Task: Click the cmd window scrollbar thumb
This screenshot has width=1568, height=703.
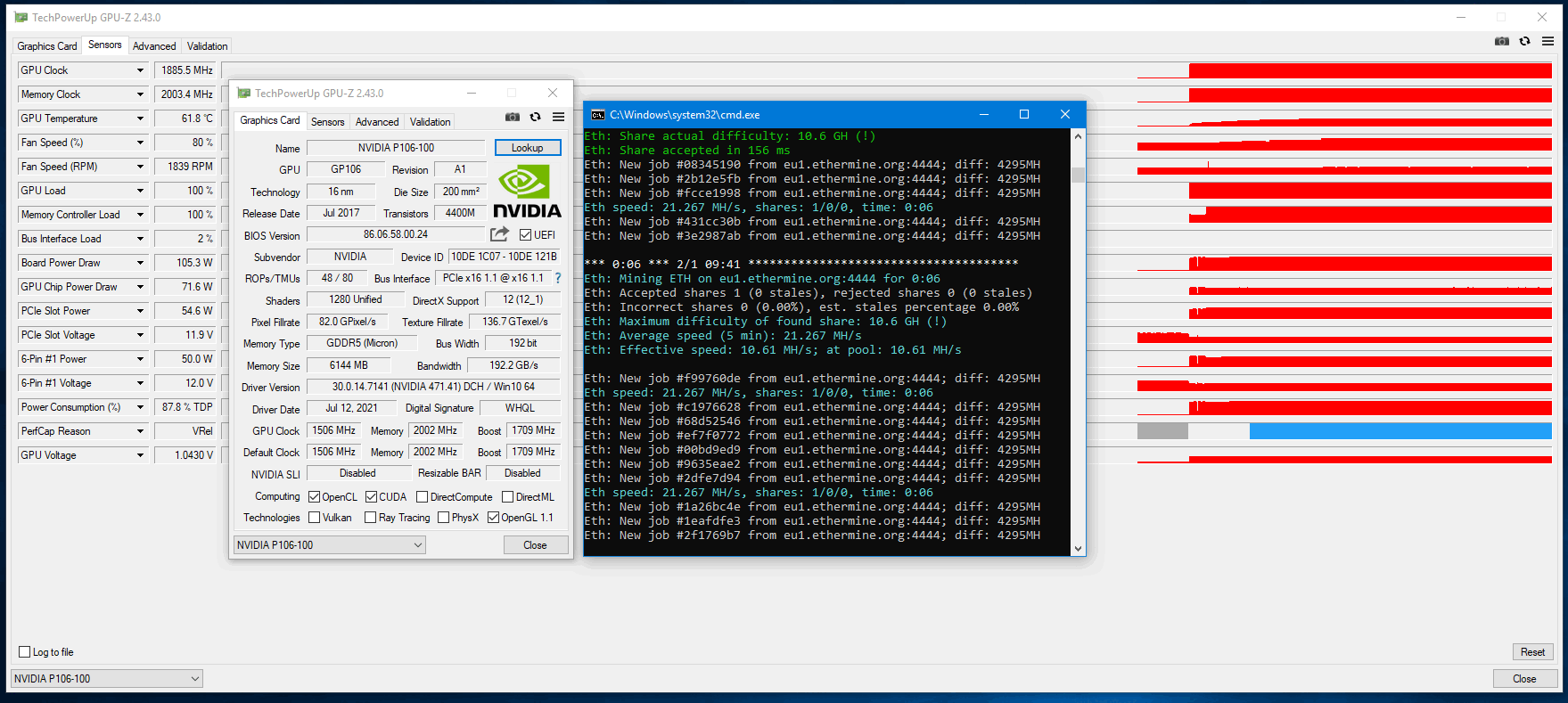Action: 1078,175
